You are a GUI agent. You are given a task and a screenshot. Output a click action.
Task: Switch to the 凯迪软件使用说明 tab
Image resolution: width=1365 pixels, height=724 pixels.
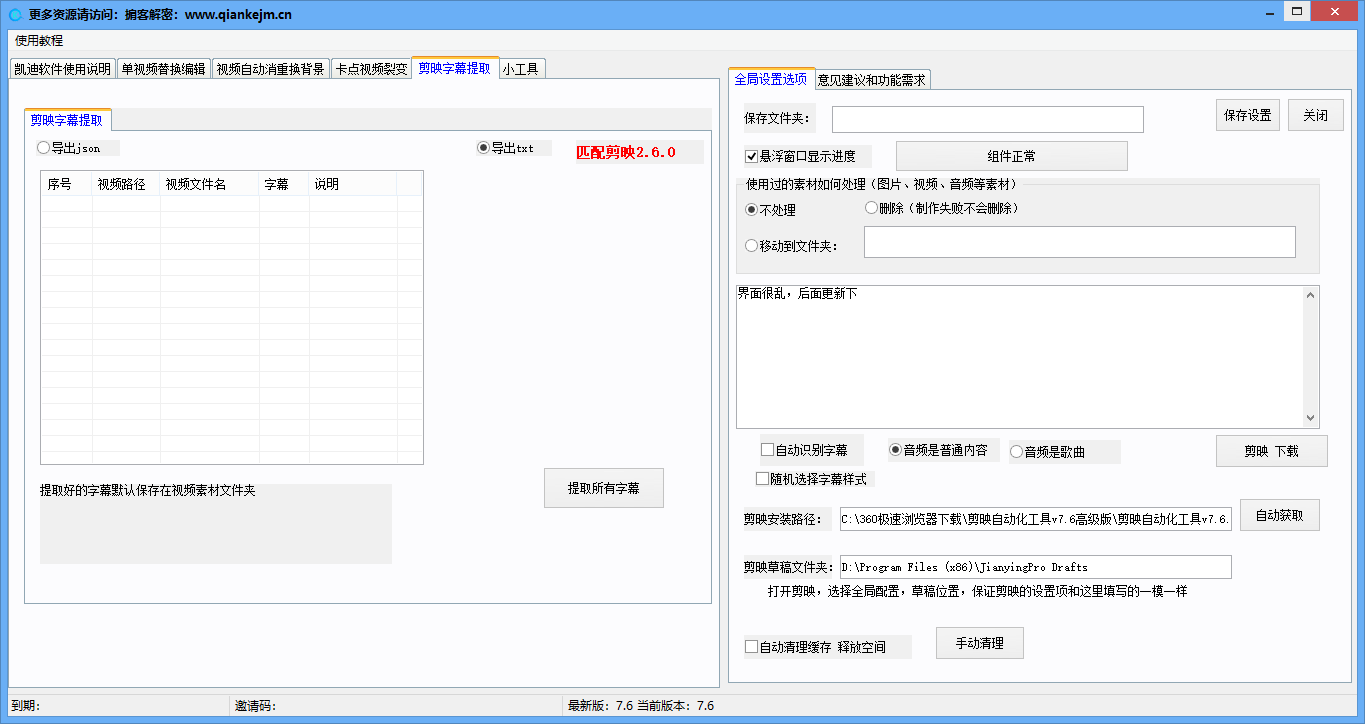61,68
